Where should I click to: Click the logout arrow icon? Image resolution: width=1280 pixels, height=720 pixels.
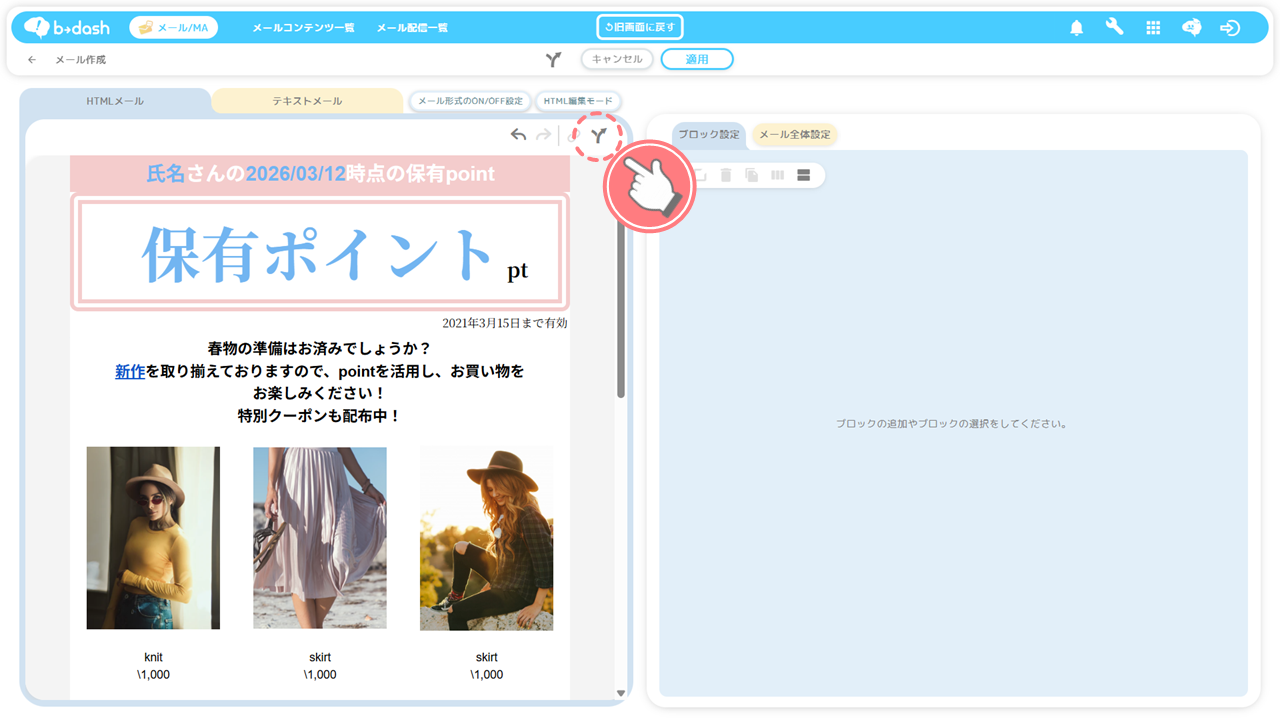[1230, 28]
